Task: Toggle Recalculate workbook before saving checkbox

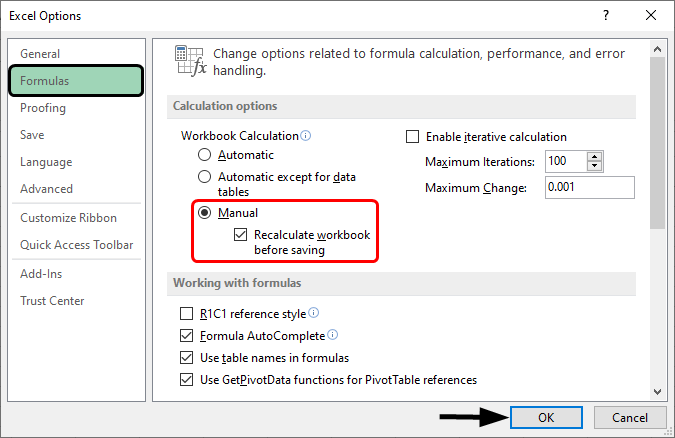Action: pyautogui.click(x=240, y=235)
